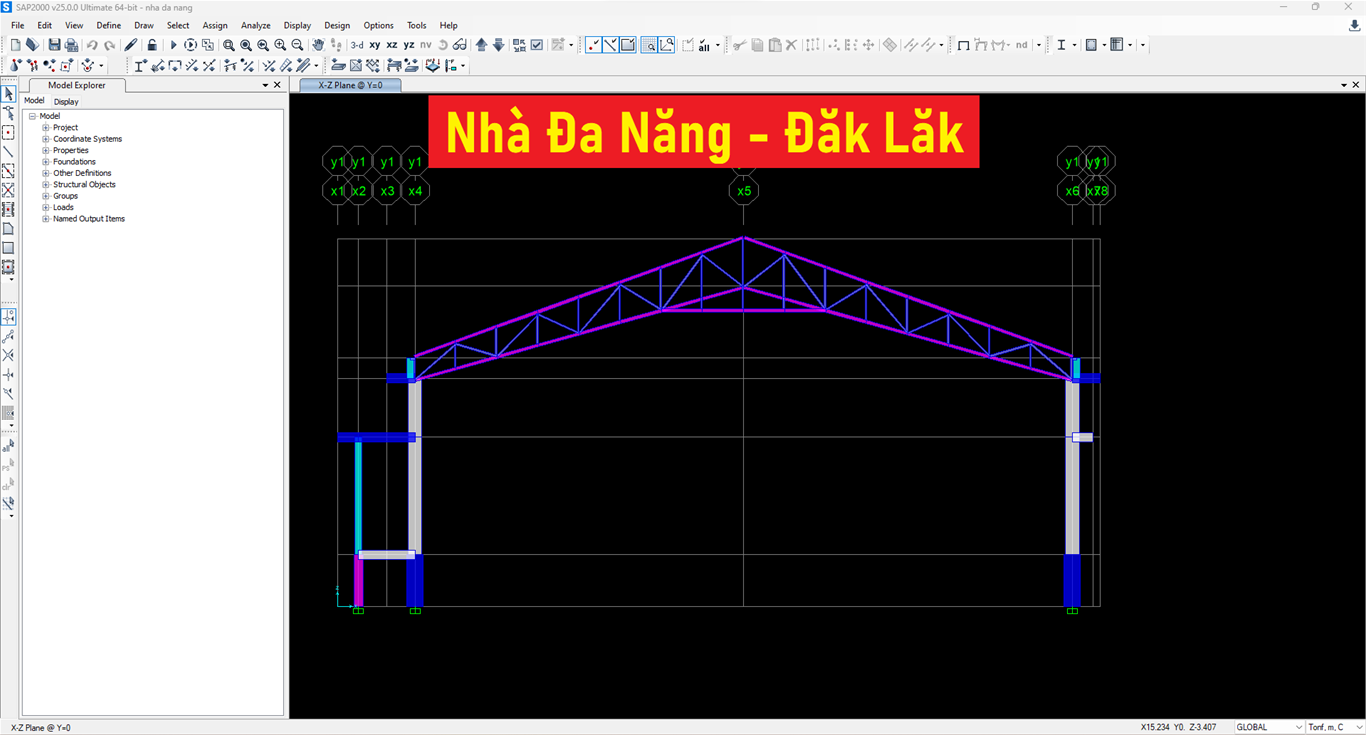Click the Select All icon
The image size is (1366, 735).
704,46
